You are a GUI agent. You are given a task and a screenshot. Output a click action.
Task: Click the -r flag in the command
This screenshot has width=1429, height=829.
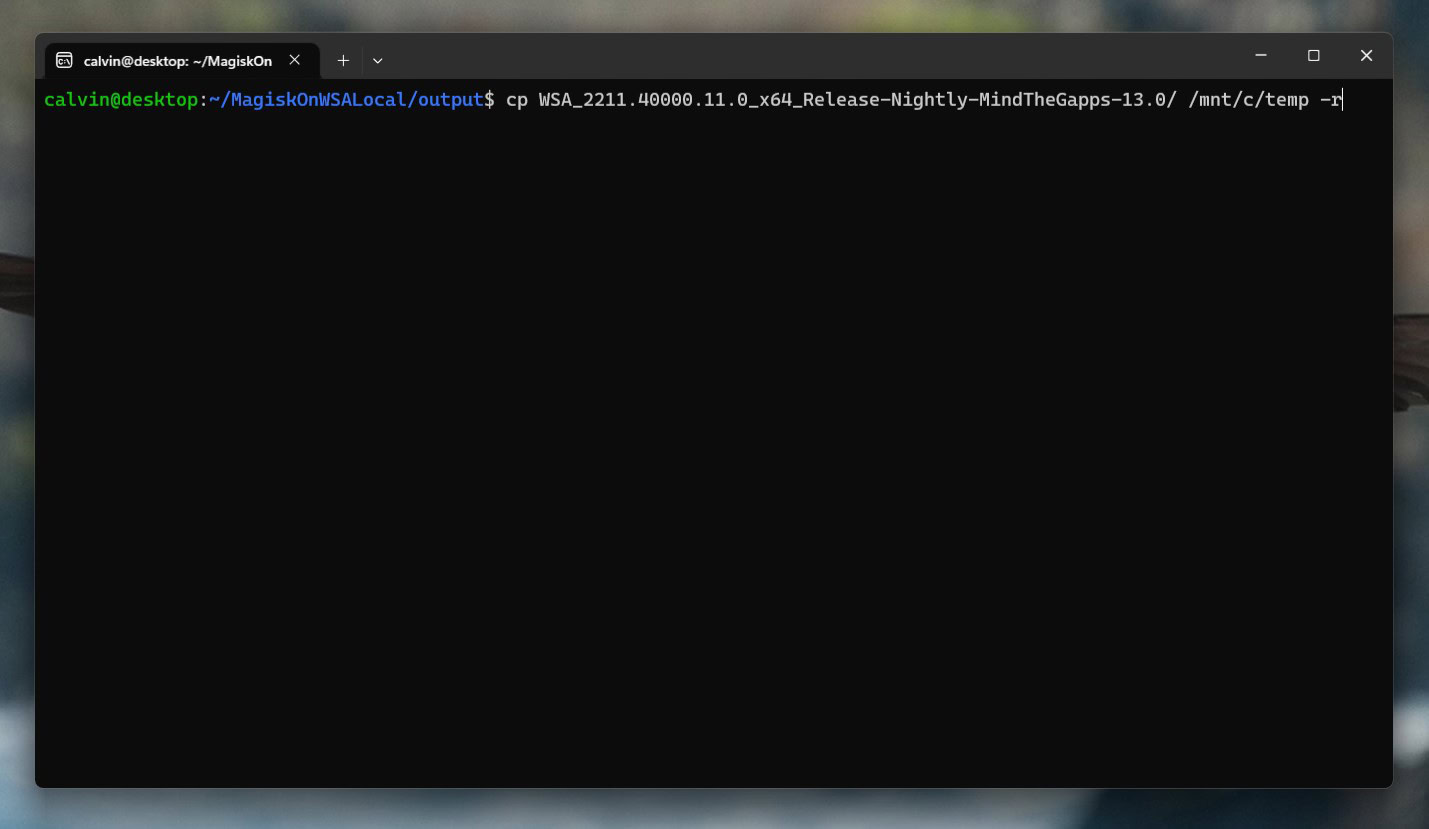(x=1330, y=100)
